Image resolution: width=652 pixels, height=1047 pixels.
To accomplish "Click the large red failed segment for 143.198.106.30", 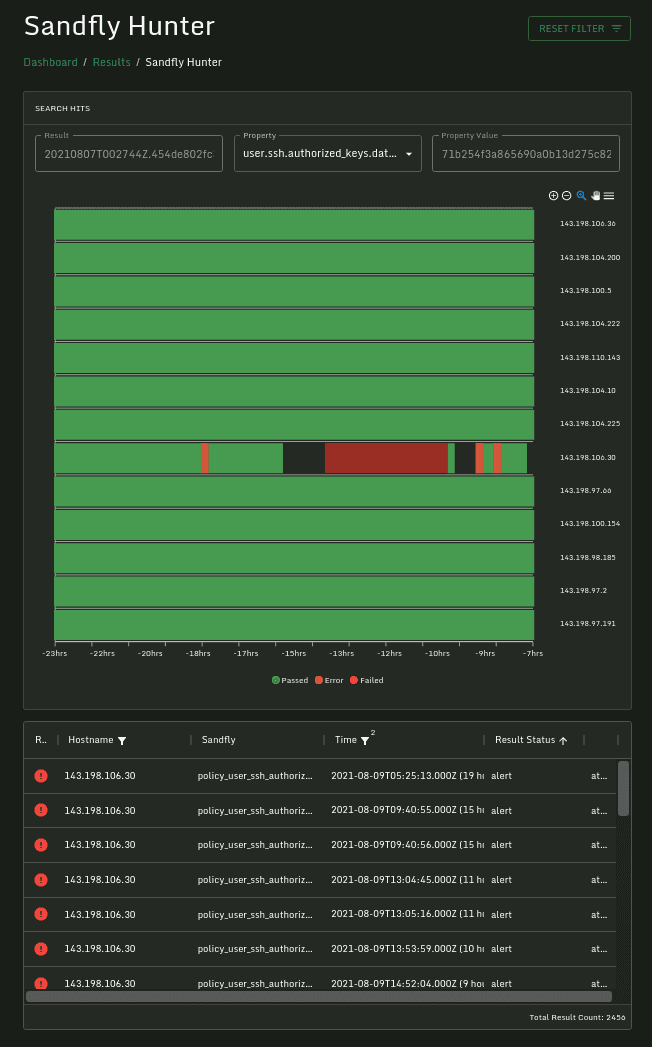I will pos(386,458).
